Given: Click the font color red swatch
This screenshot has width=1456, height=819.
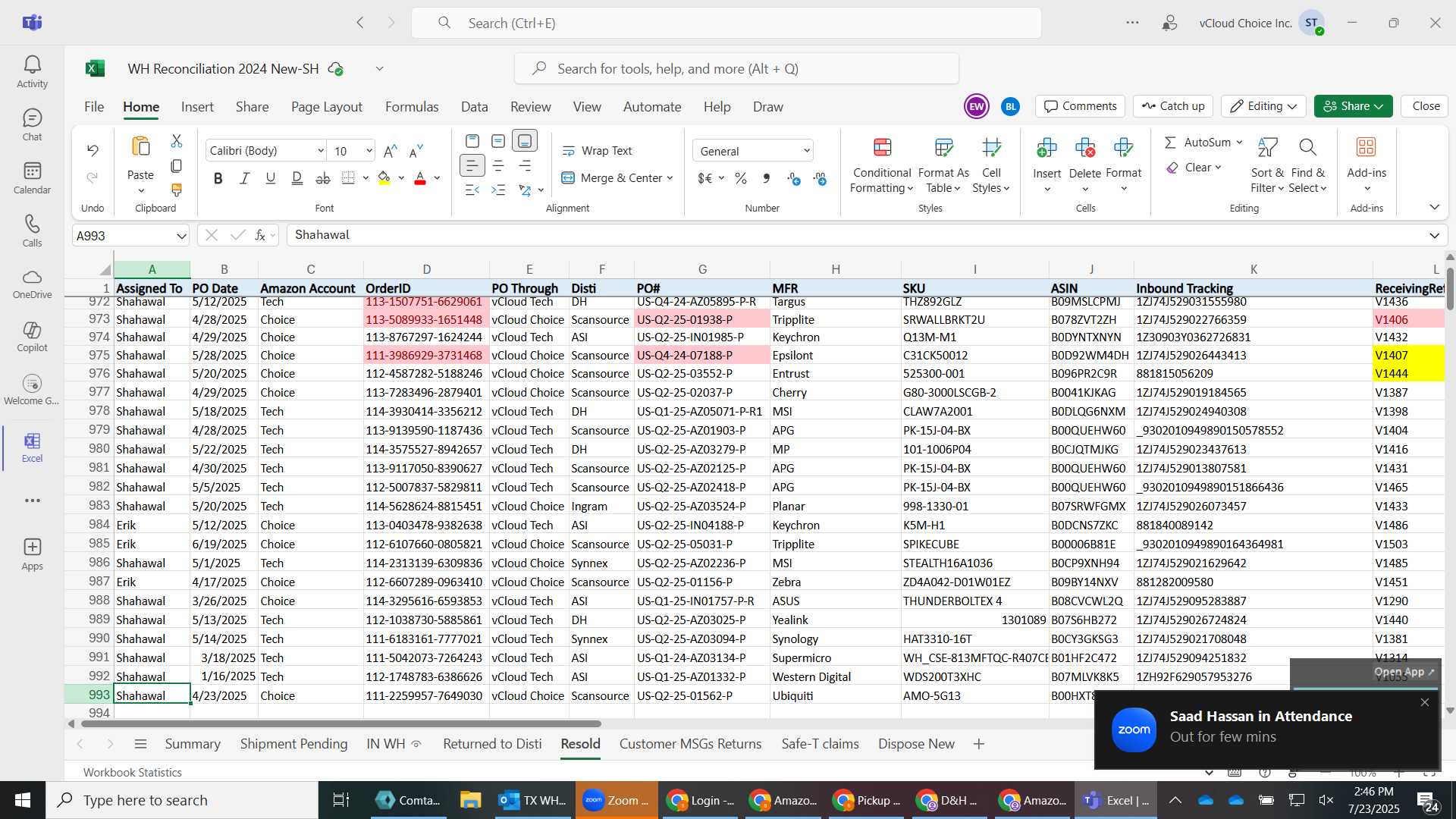Looking at the screenshot, I should (420, 178).
